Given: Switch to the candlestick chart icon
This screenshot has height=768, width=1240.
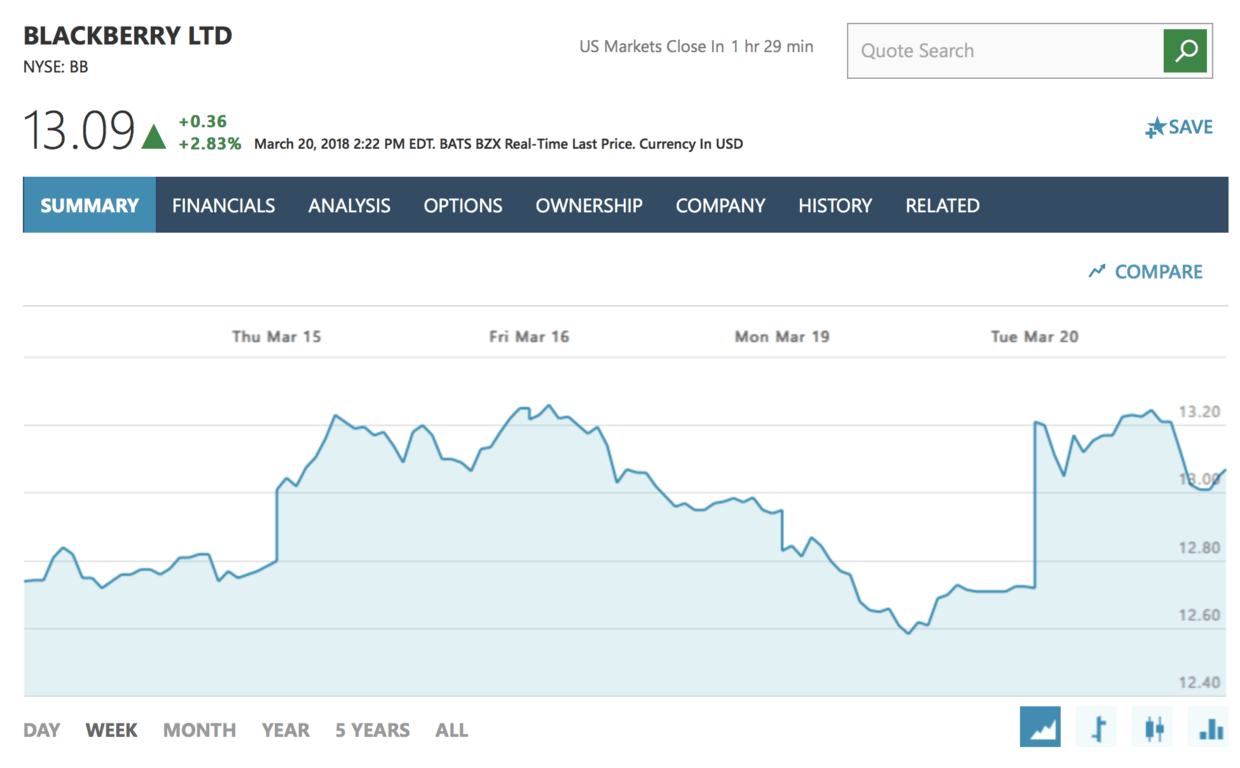Looking at the screenshot, I should 1153,727.
